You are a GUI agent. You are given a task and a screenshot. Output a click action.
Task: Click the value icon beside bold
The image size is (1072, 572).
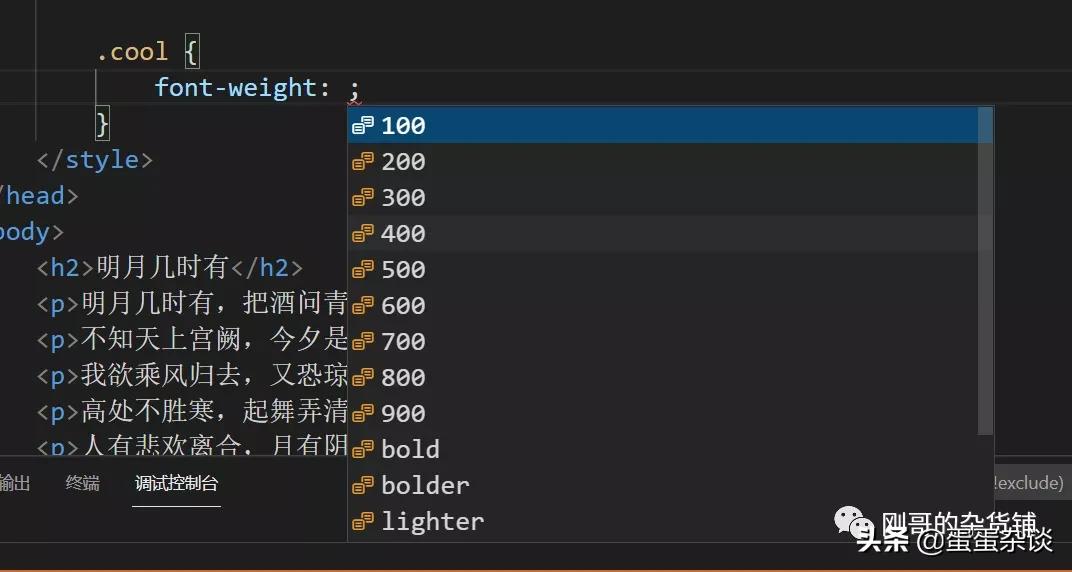[363, 449]
